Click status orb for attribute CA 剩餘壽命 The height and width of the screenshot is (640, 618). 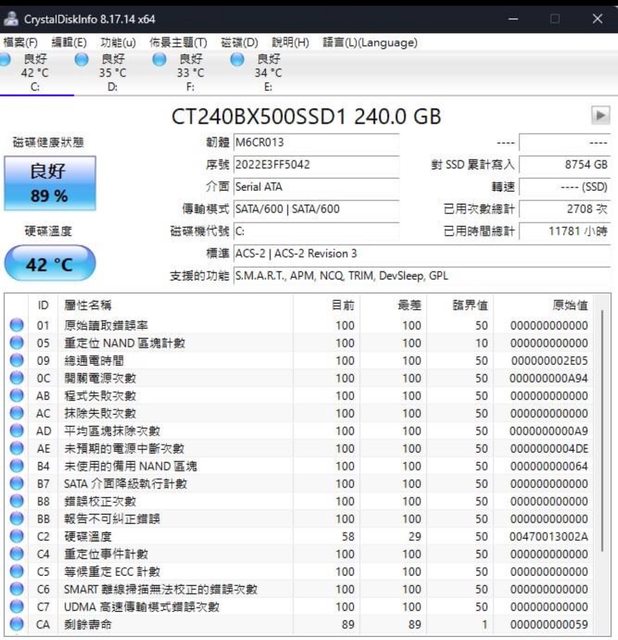(17, 625)
